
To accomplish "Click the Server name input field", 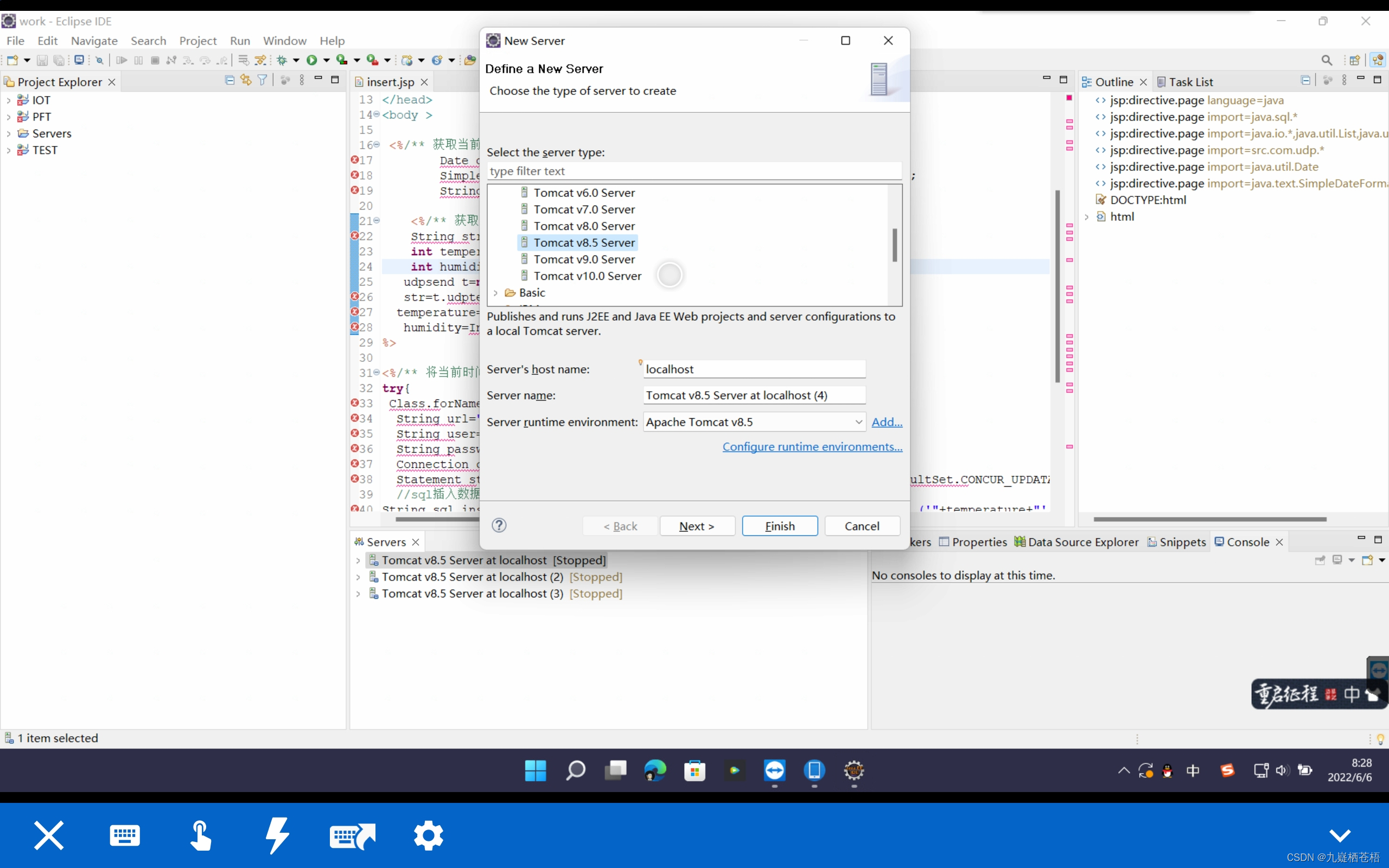I will tap(754, 395).
